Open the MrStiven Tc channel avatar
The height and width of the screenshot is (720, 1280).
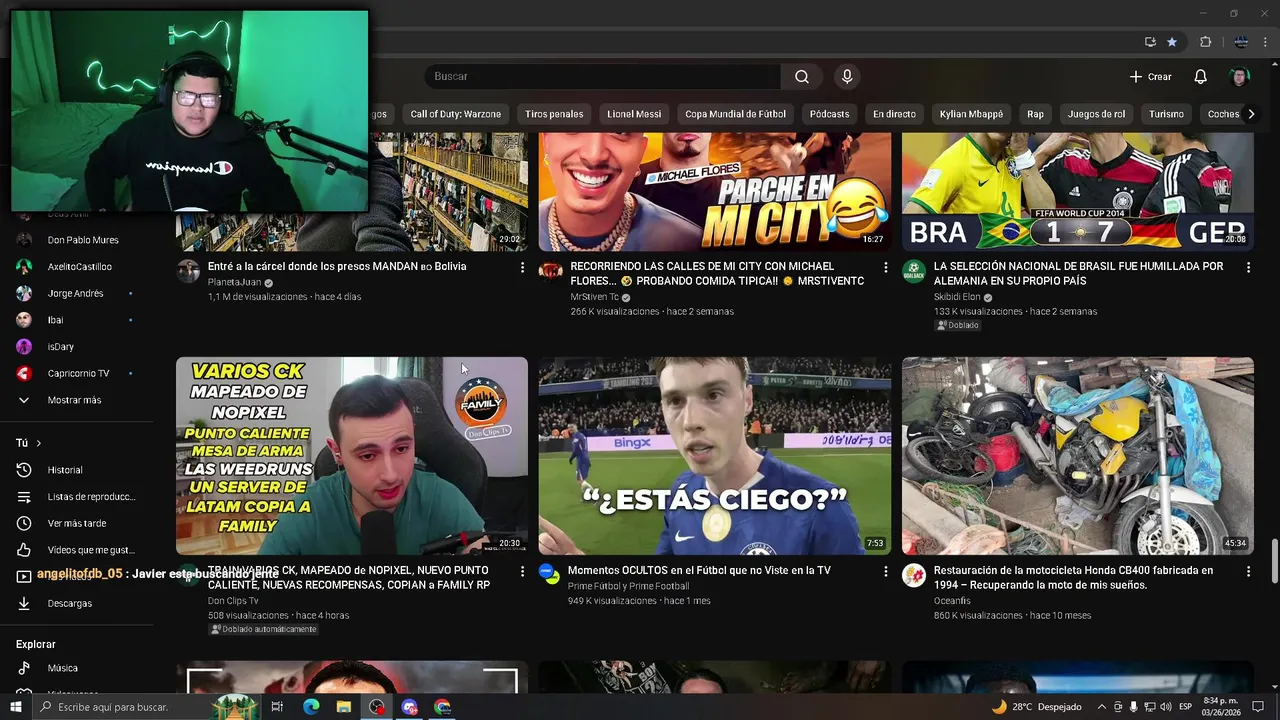(551, 271)
